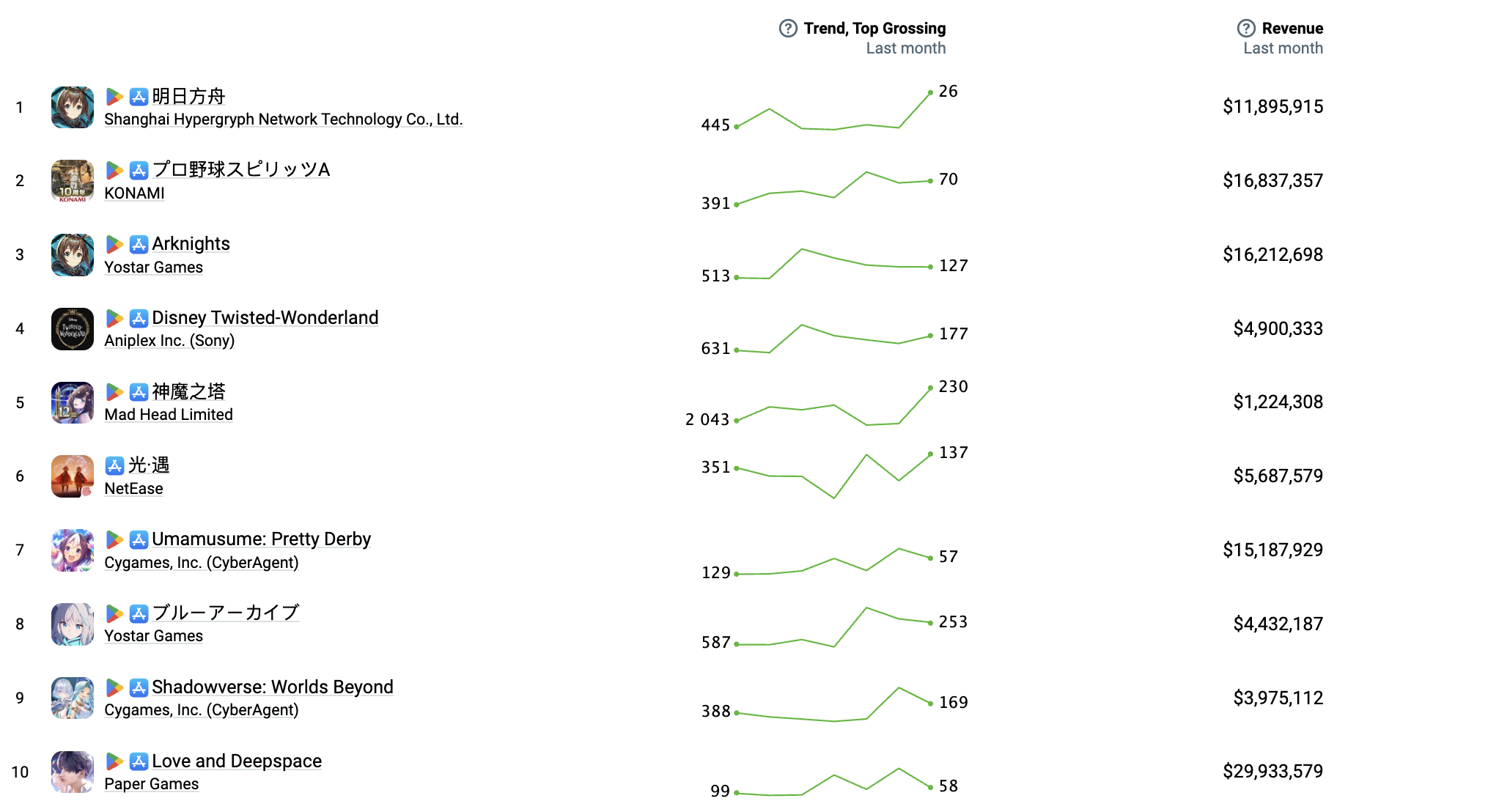Click the App Store icon for 光·遇

[114, 465]
